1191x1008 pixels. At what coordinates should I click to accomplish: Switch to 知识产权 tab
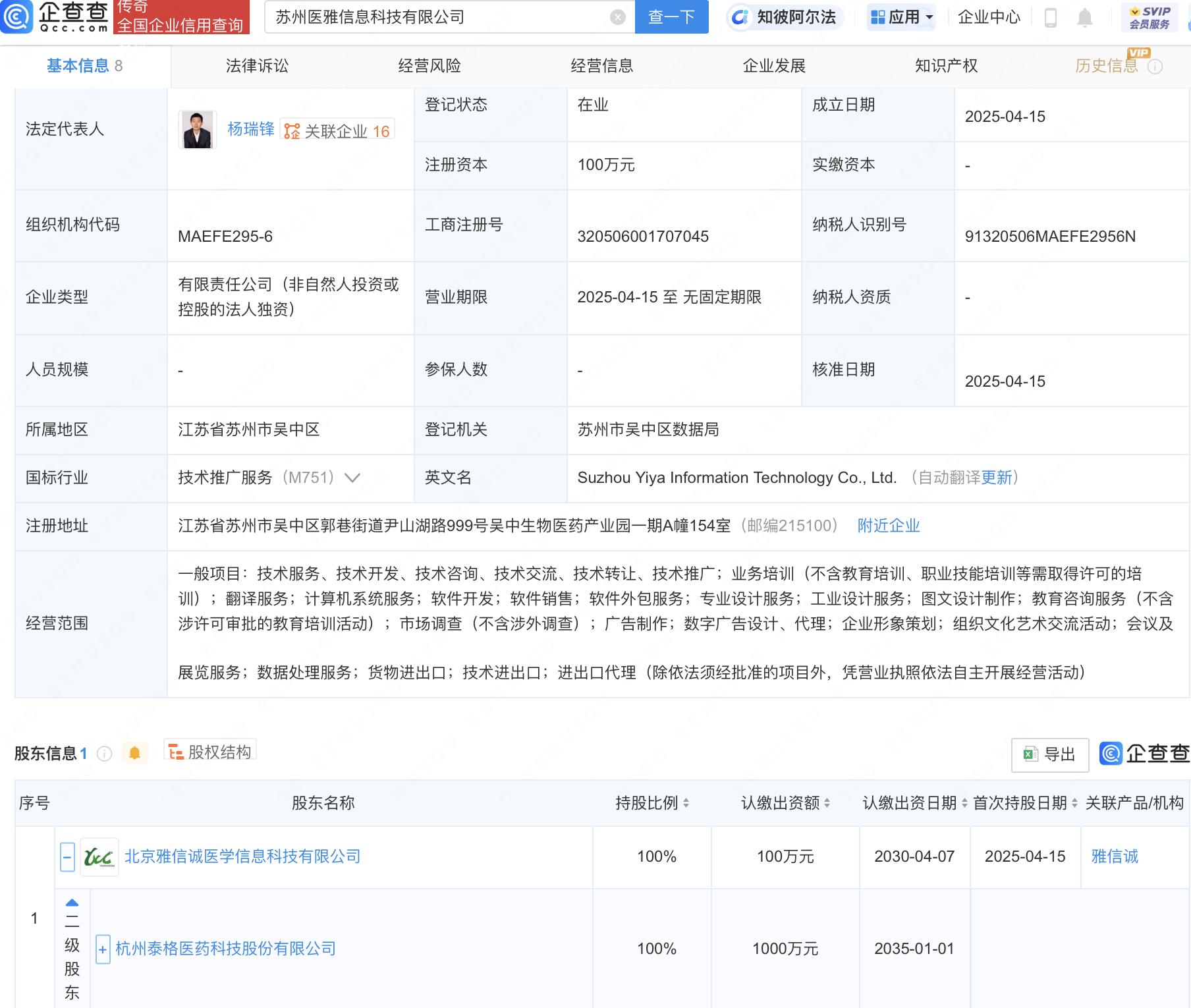(946, 66)
